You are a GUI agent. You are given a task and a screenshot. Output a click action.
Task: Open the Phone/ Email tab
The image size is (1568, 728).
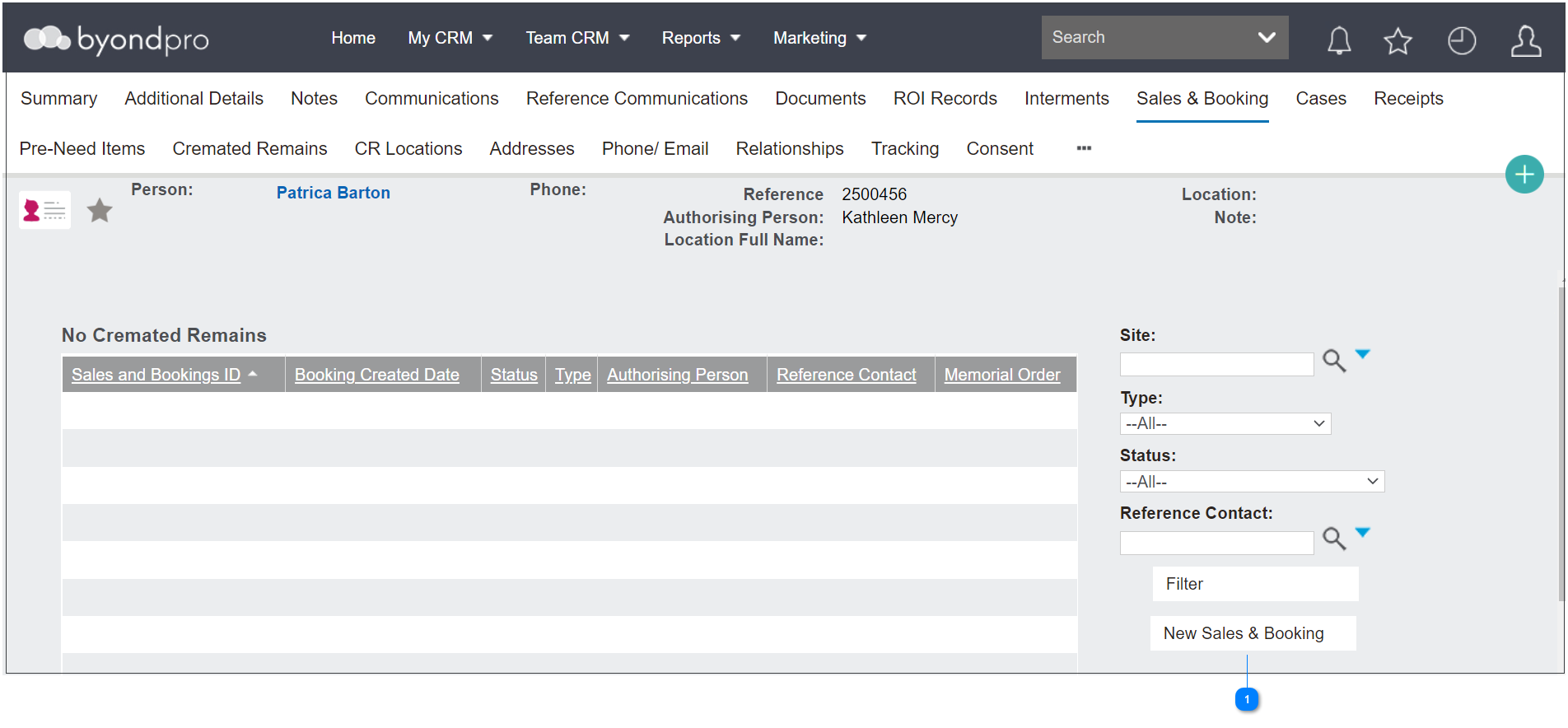coord(655,149)
